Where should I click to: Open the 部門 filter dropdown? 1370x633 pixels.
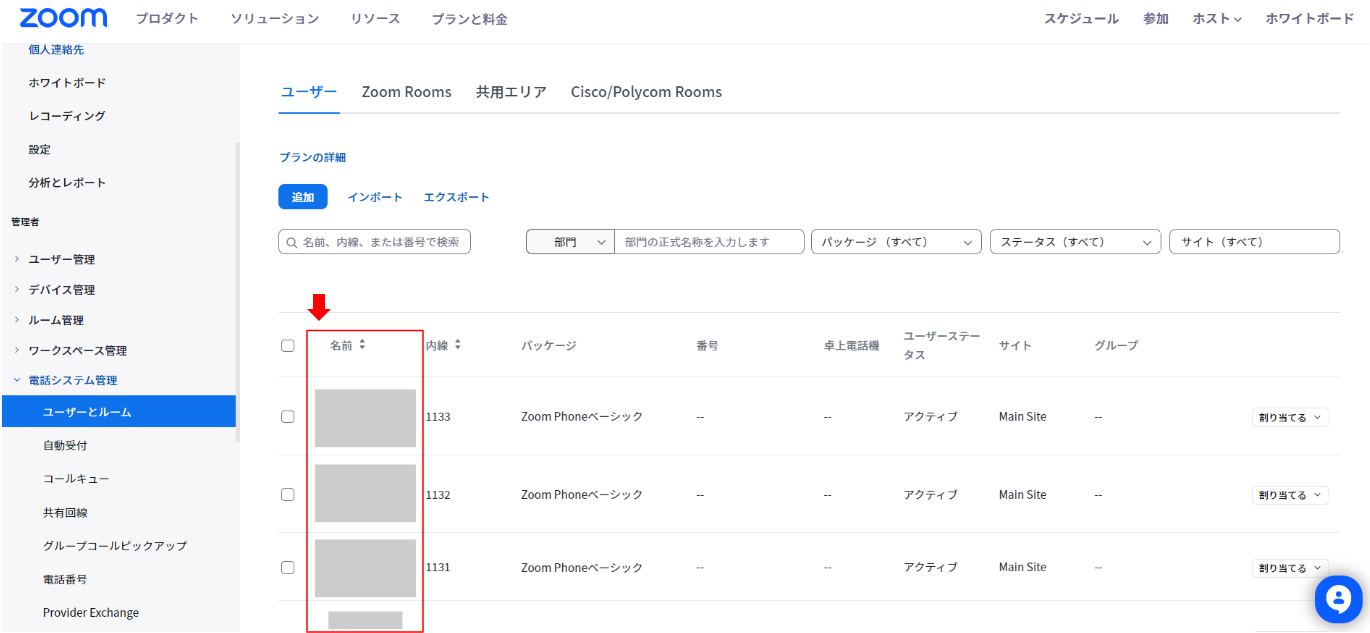coord(570,242)
